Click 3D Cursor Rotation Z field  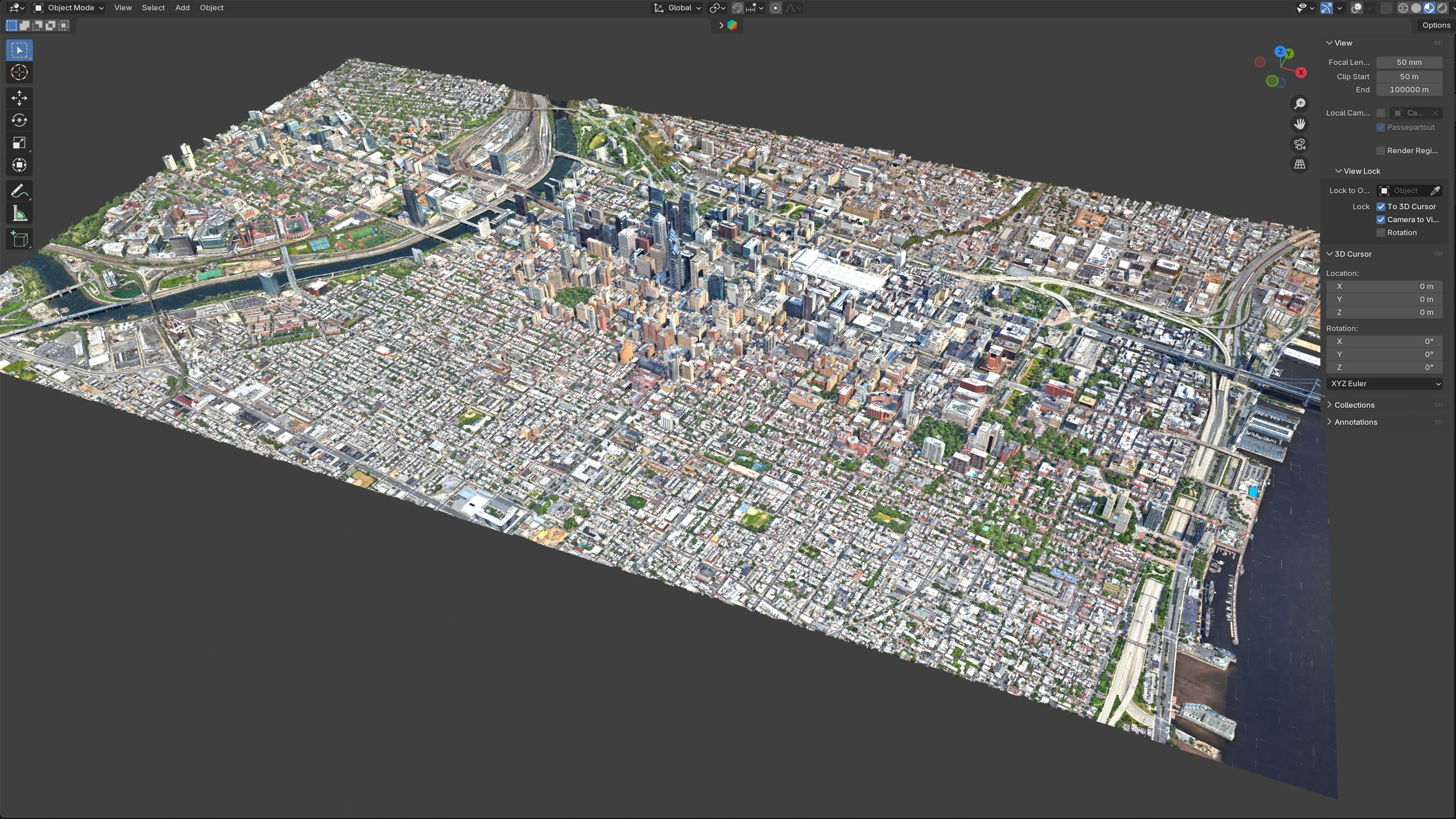[1384, 368]
